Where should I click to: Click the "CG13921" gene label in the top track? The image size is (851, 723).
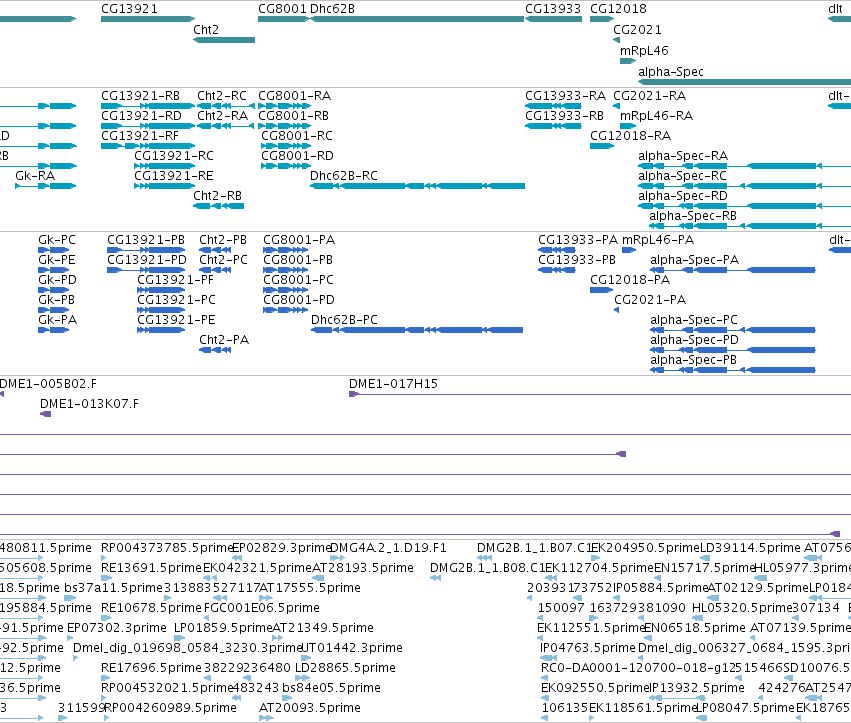click(x=129, y=9)
